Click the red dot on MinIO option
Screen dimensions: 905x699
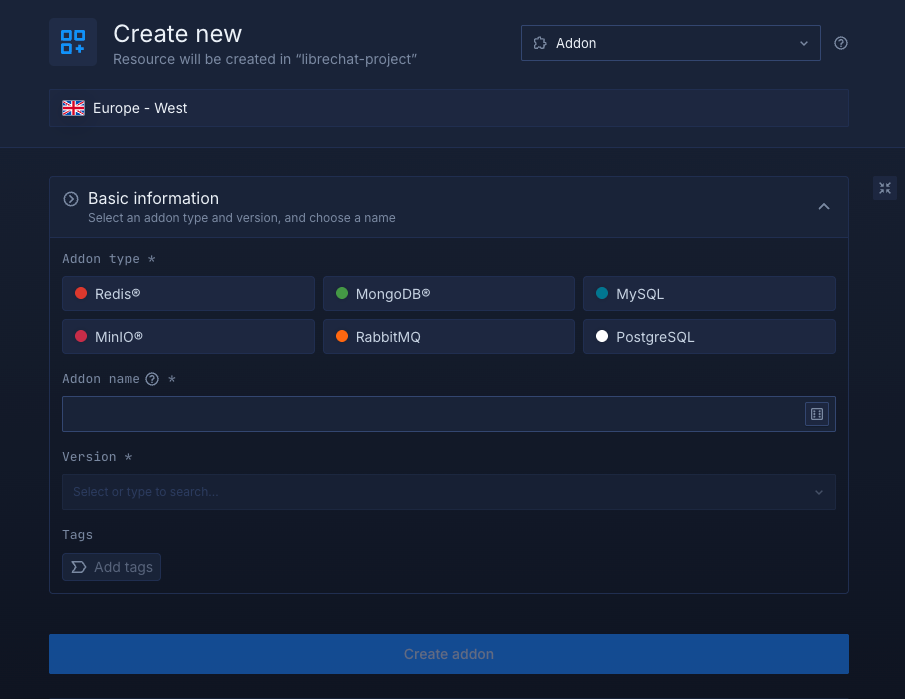click(81, 337)
